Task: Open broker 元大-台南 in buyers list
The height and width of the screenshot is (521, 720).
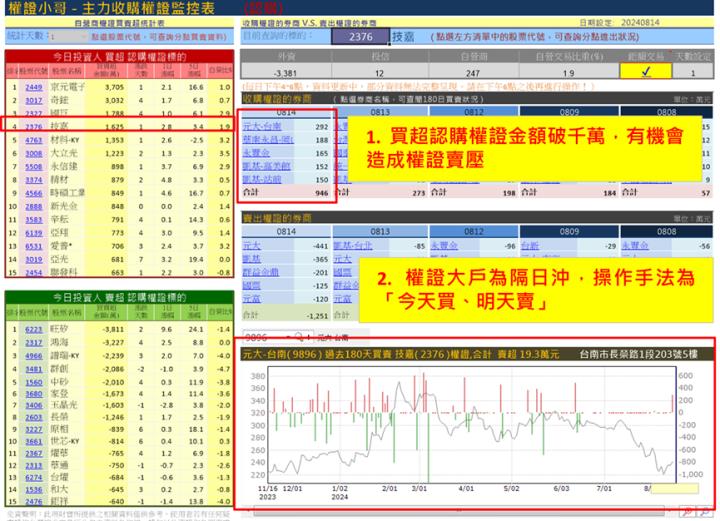Action: click(x=264, y=127)
